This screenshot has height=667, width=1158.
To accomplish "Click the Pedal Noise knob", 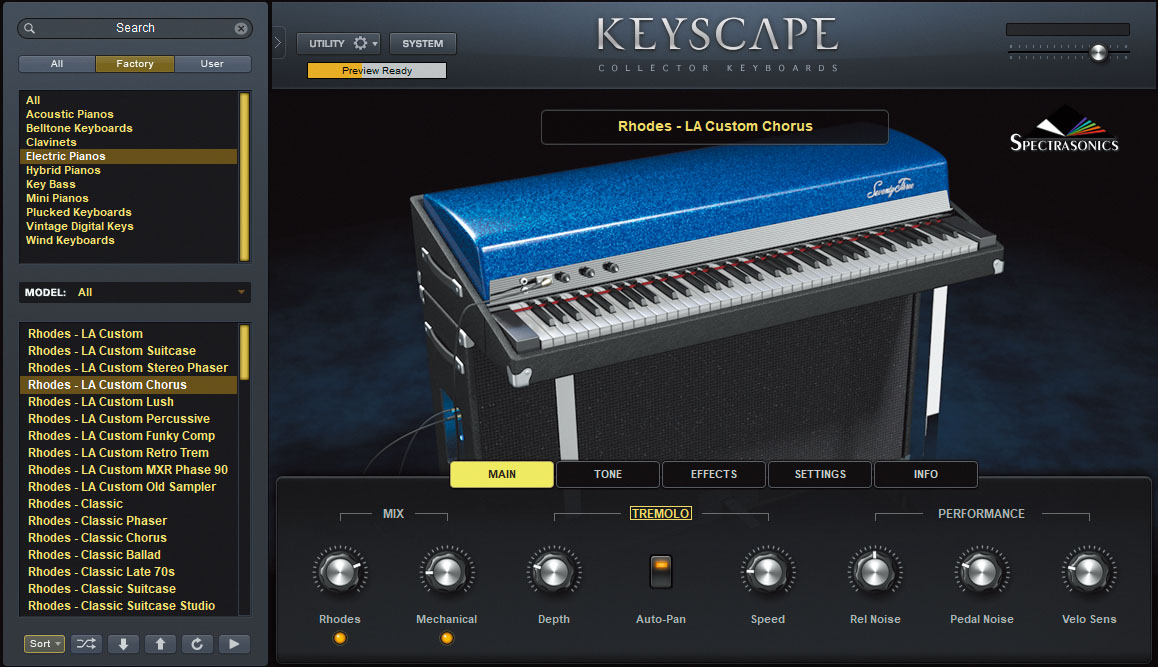I will coord(981,572).
